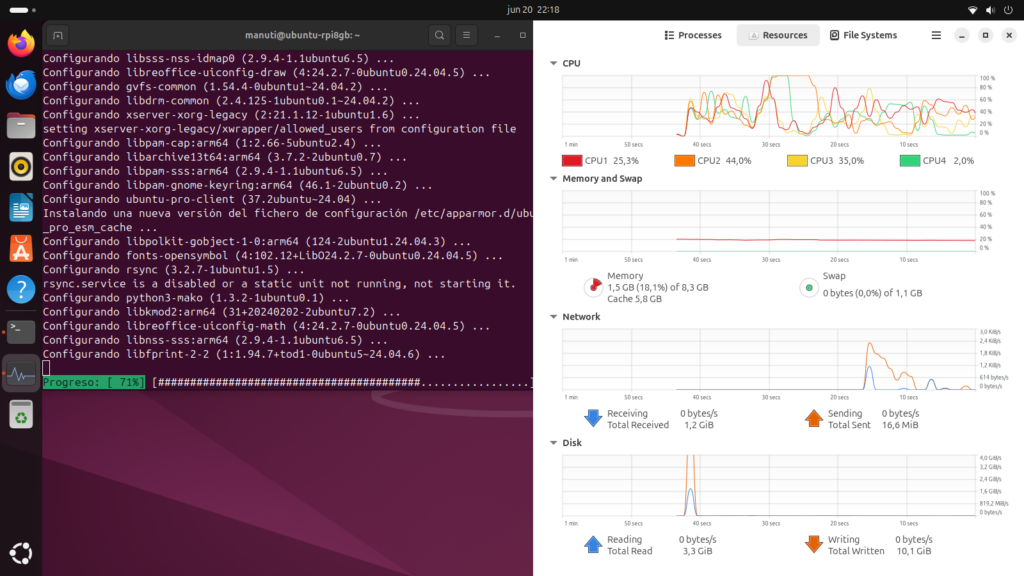Click the CPU2 '44,0%' reading

coord(738,161)
